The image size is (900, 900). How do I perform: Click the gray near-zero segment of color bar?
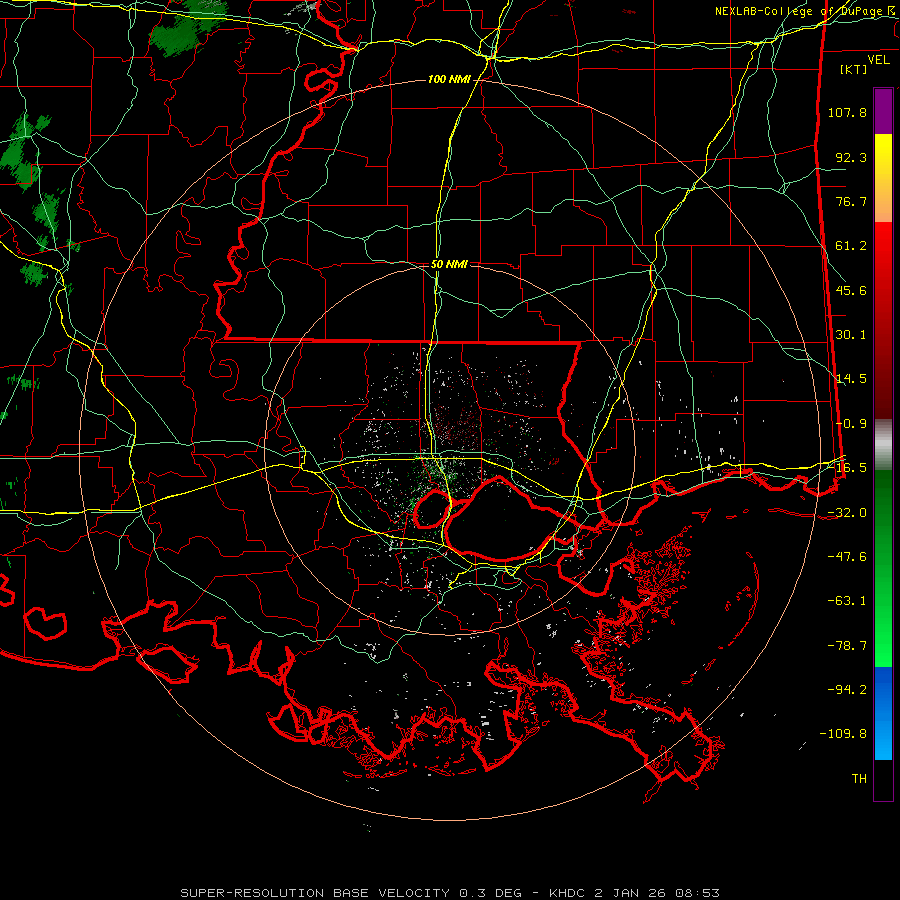click(x=883, y=445)
